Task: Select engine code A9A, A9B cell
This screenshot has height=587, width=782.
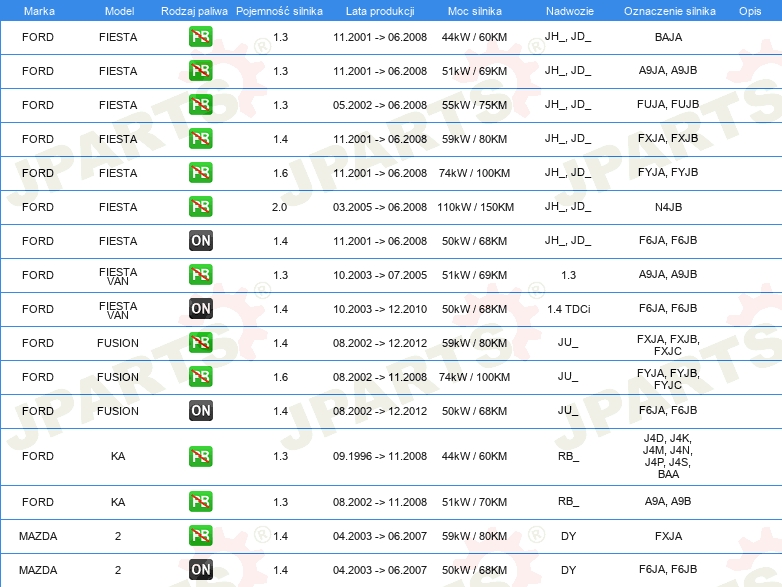Action: click(x=668, y=501)
